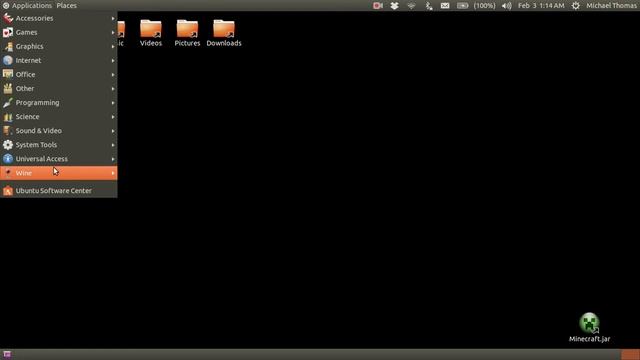This screenshot has height=360, width=640.
Task: Open the System Tools submenu
Action: click(x=59, y=145)
